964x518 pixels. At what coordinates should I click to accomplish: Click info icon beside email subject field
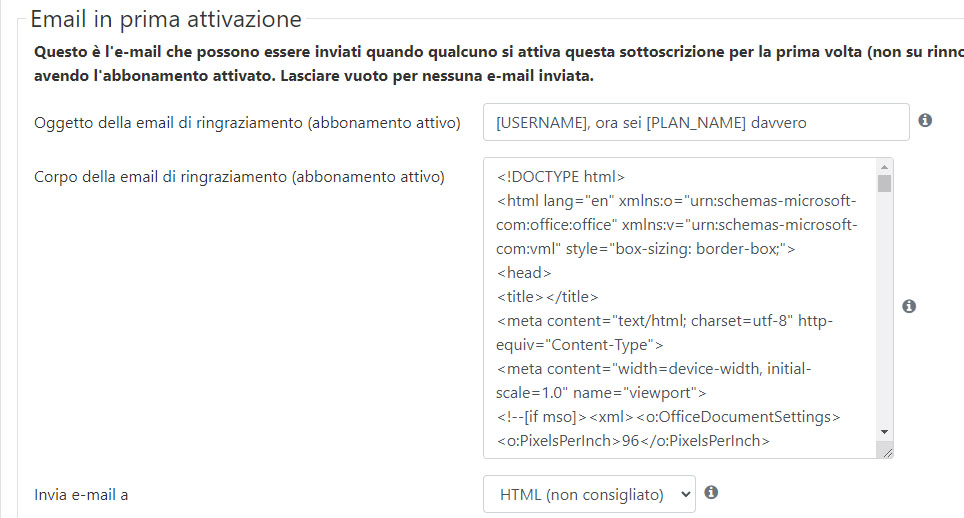pyautogui.click(x=925, y=120)
